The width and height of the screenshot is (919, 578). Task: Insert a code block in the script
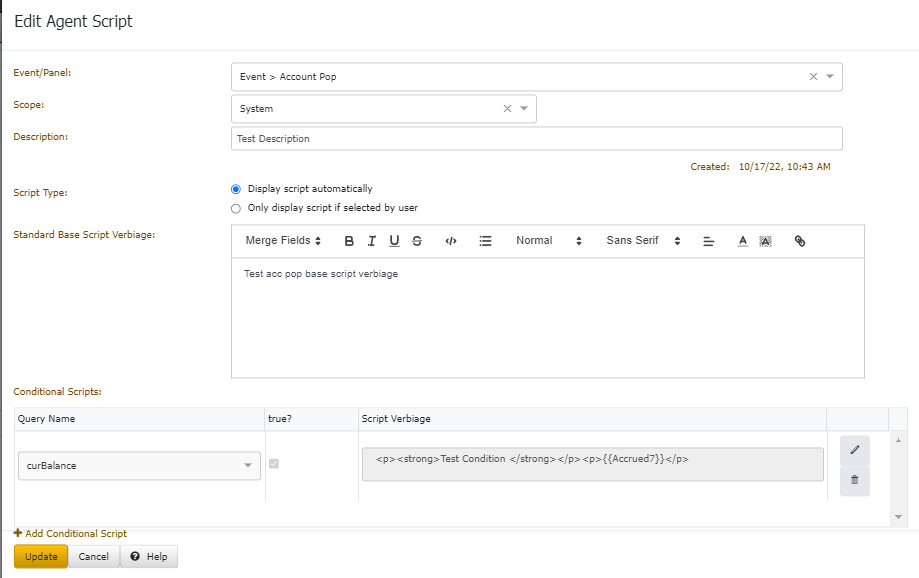tap(451, 241)
